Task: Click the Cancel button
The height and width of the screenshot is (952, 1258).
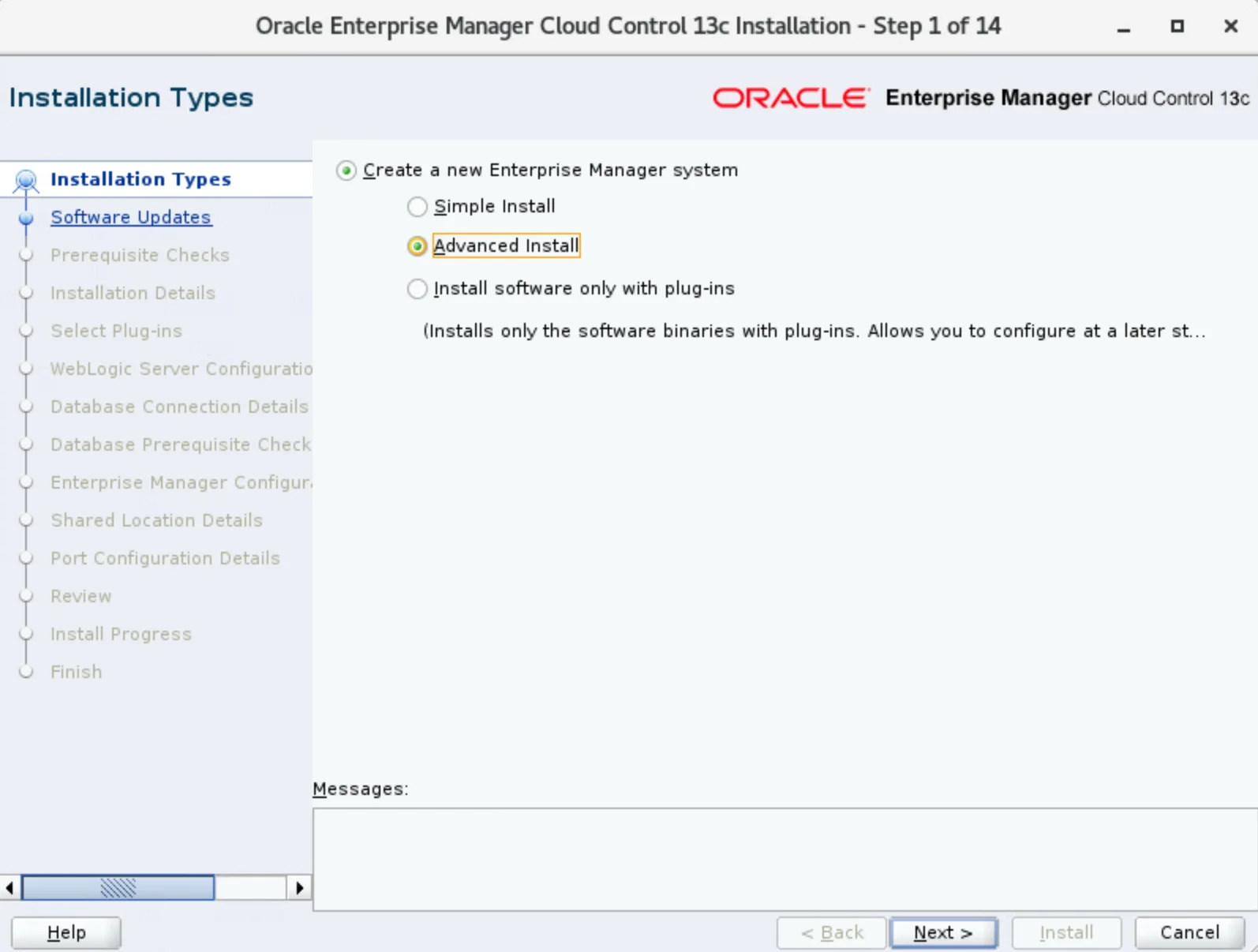Action: [x=1189, y=932]
